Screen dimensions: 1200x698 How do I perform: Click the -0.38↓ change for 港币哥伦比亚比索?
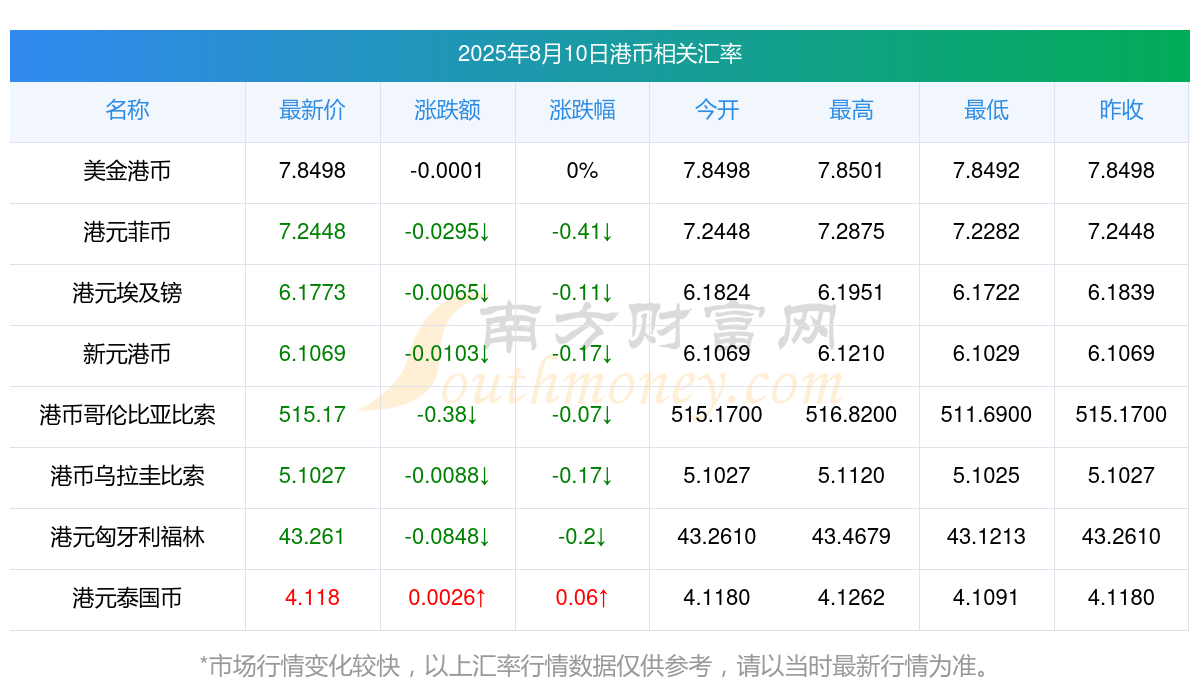447,415
